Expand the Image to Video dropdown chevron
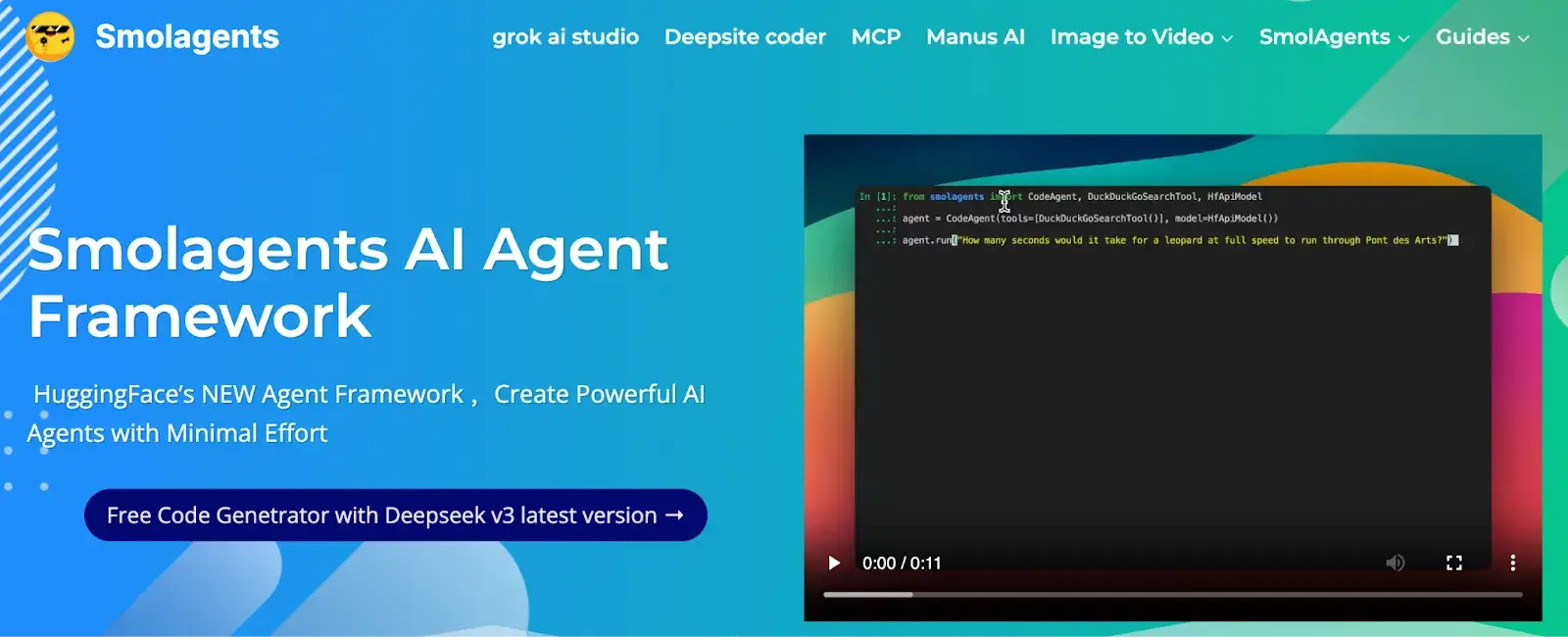The height and width of the screenshot is (637, 1568). 1227,38
